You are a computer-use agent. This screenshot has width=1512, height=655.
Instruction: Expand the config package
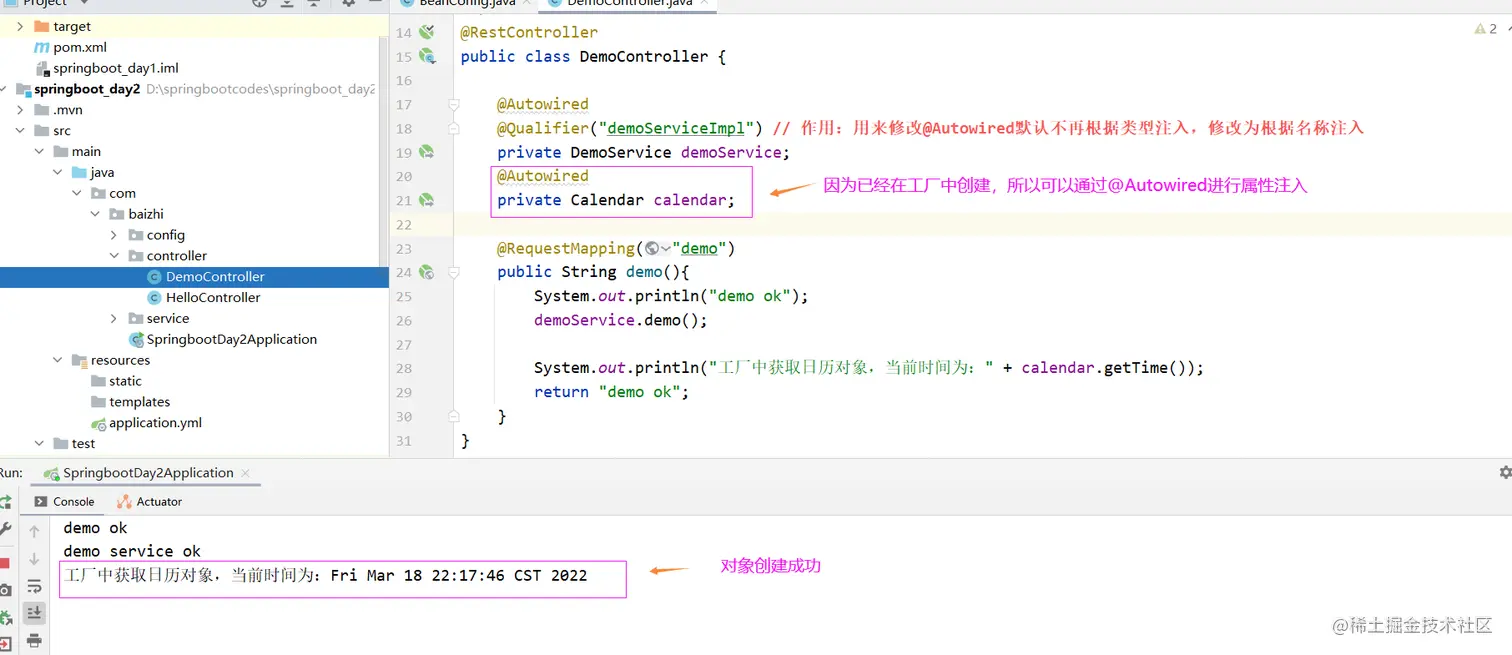point(115,235)
